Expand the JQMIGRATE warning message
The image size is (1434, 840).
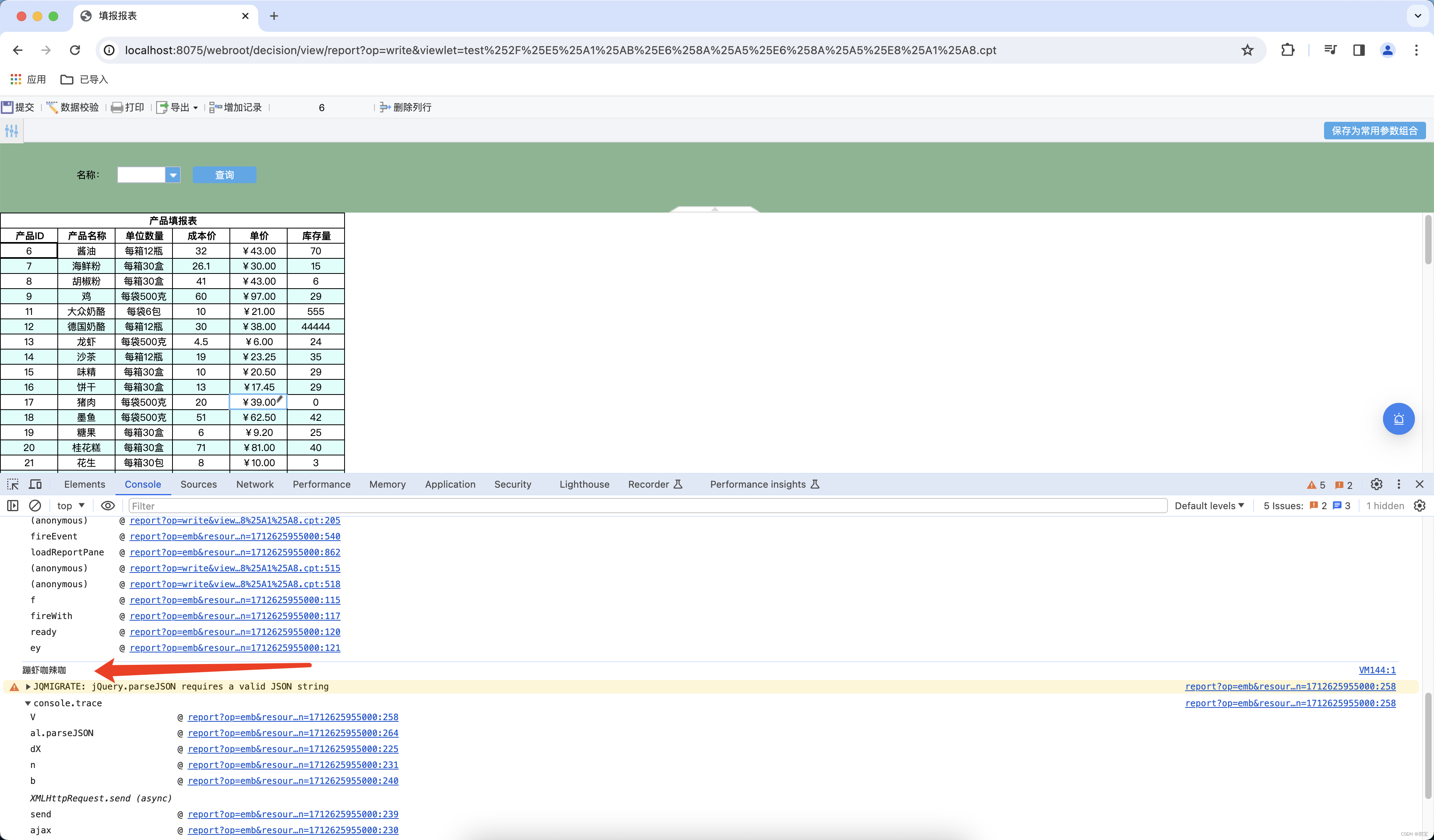pos(28,686)
